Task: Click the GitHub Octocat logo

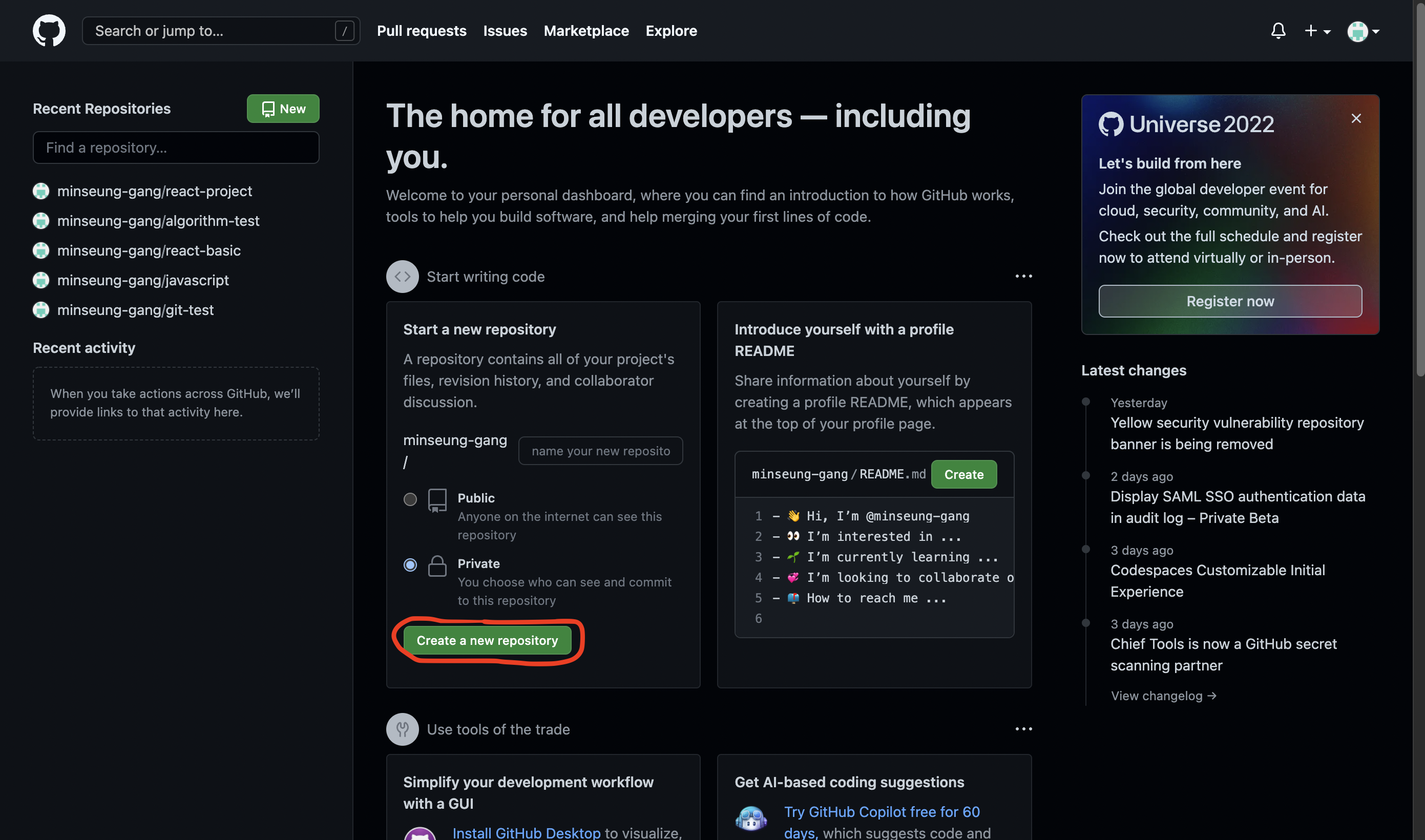Action: pos(49,31)
